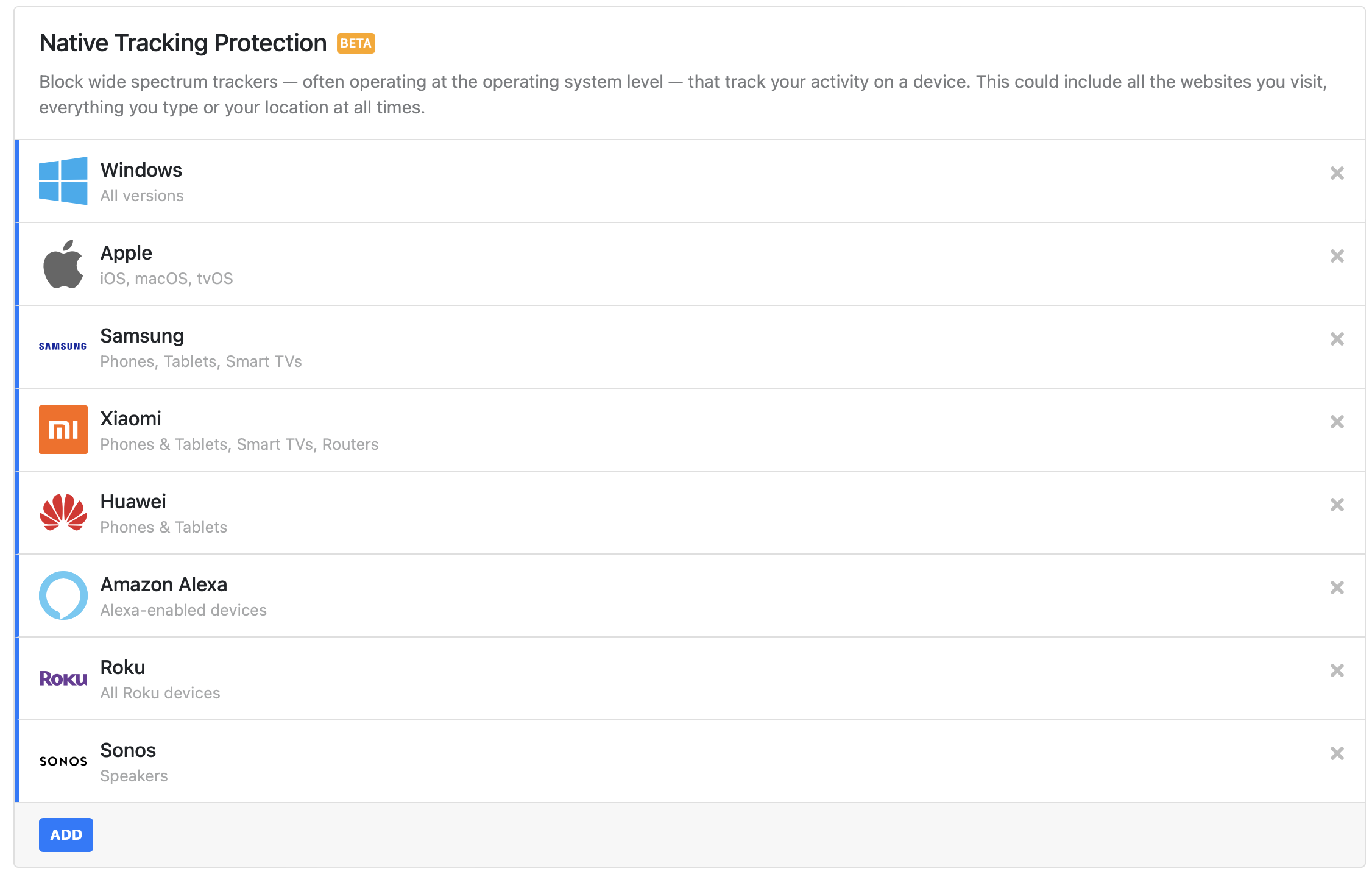Remove Sonos from the protection list
Viewport: 1372px width, 874px height.
1337,753
